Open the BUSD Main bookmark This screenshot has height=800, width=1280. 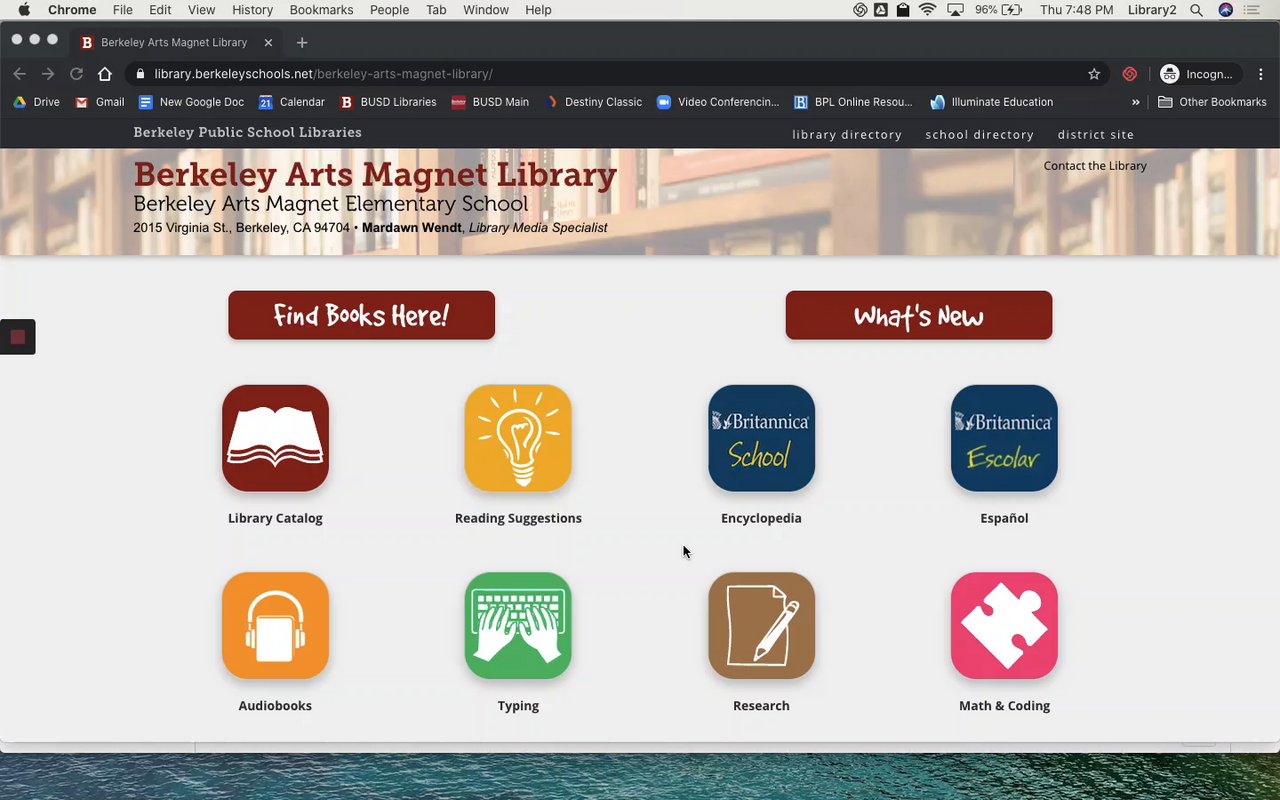[490, 102]
